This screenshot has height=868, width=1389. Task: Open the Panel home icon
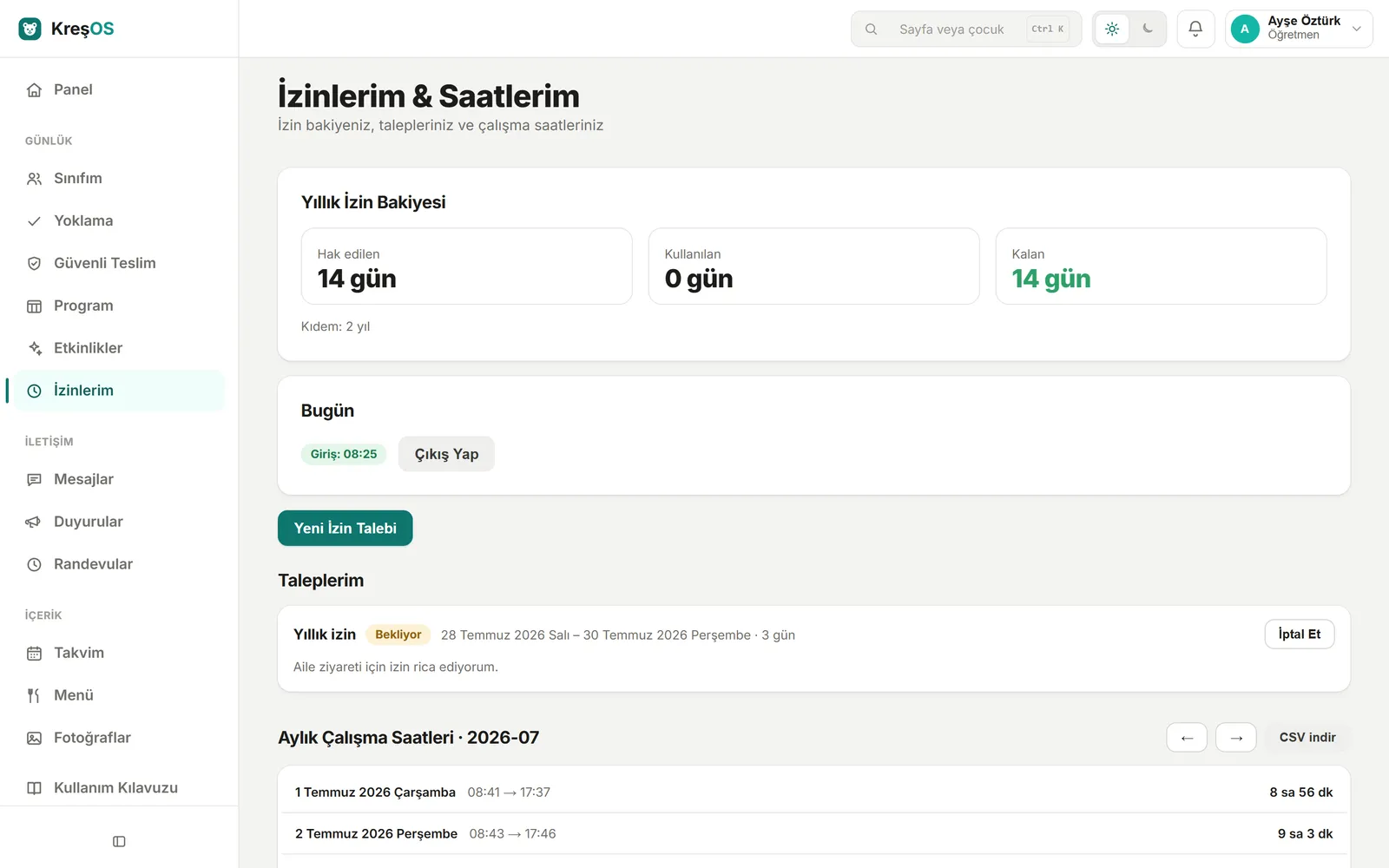pos(34,90)
